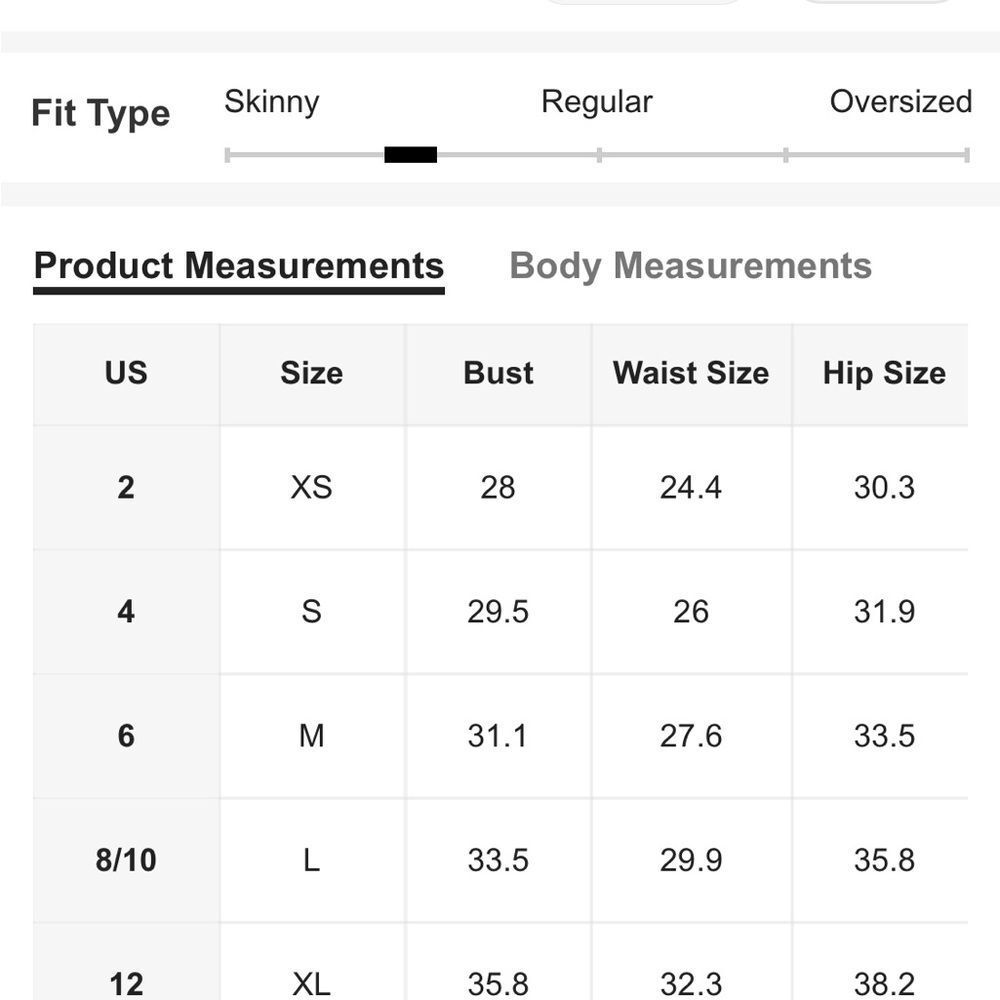Switch to Body Measurements tab
The image size is (1000, 1000).
[x=690, y=266]
